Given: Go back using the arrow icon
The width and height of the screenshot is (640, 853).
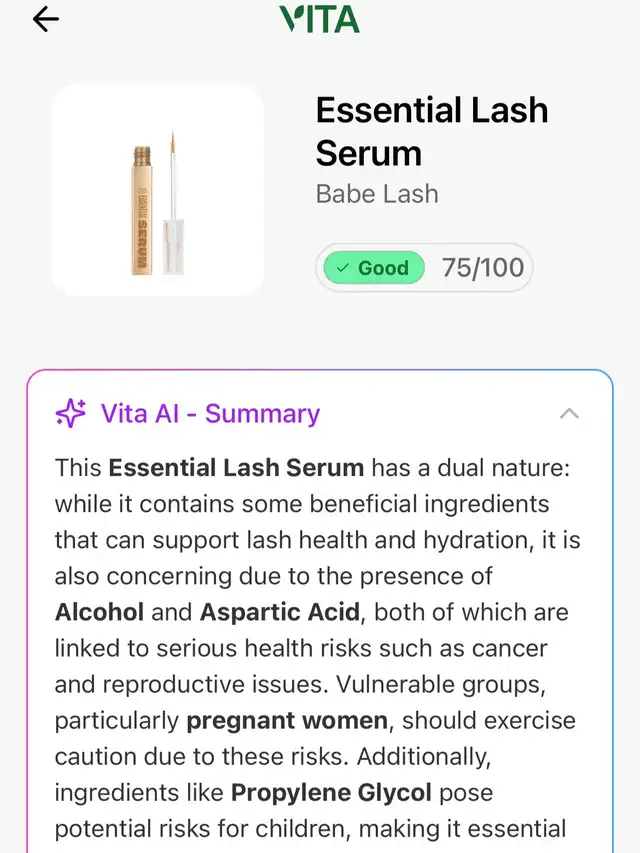Looking at the screenshot, I should tap(46, 19).
